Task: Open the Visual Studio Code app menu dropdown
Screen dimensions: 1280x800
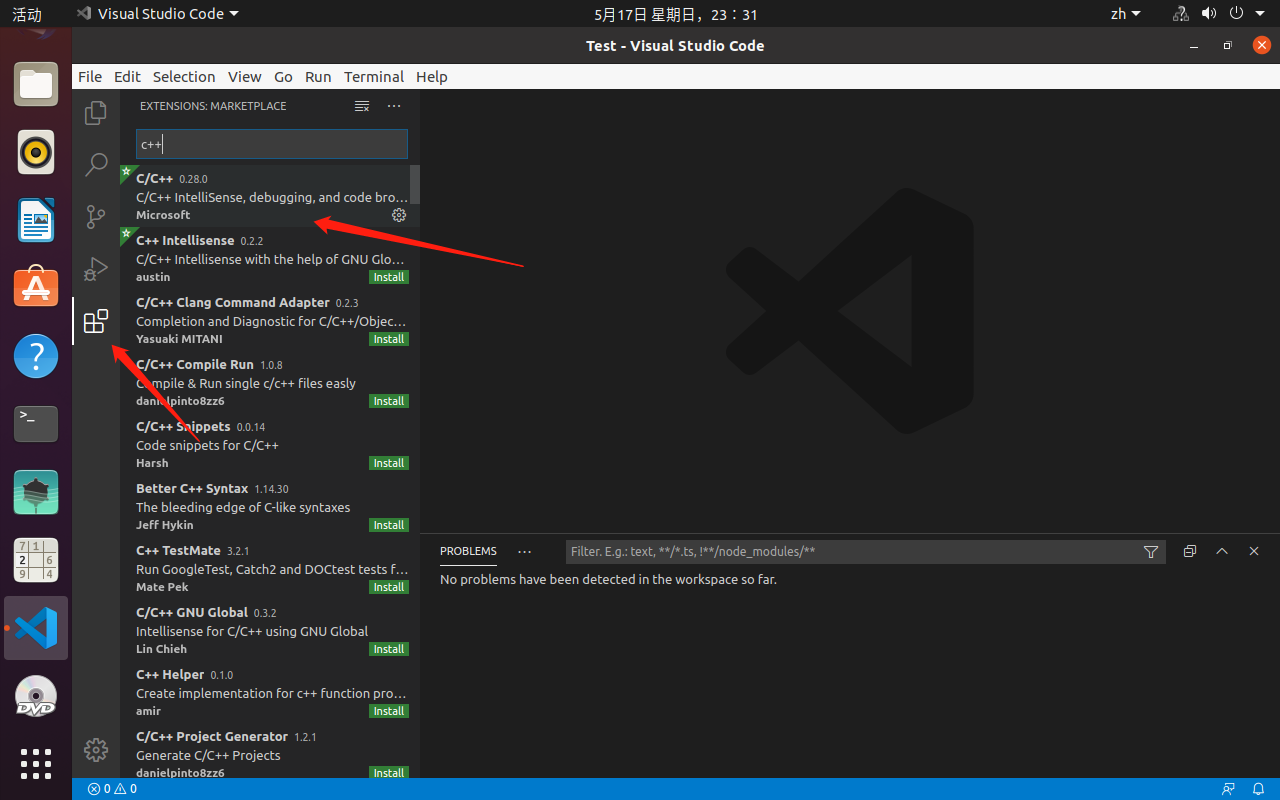Action: click(158, 14)
